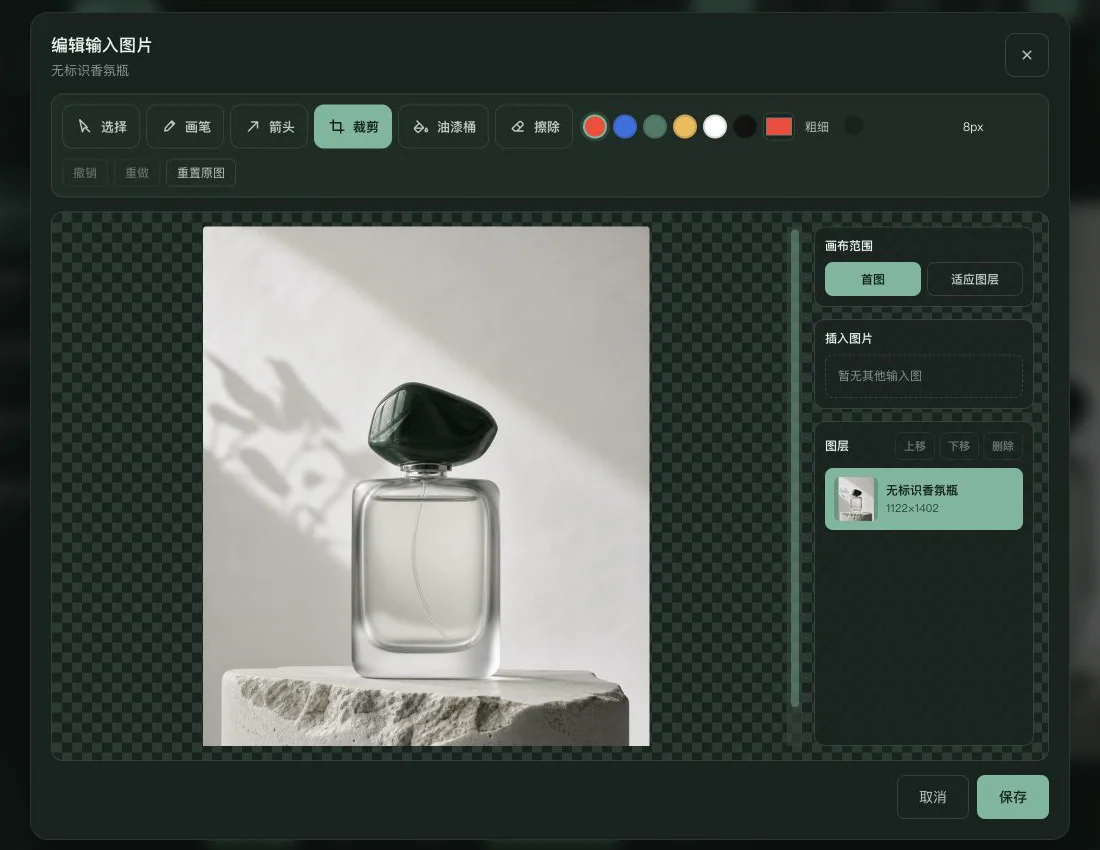Choose the red circle color

595,127
